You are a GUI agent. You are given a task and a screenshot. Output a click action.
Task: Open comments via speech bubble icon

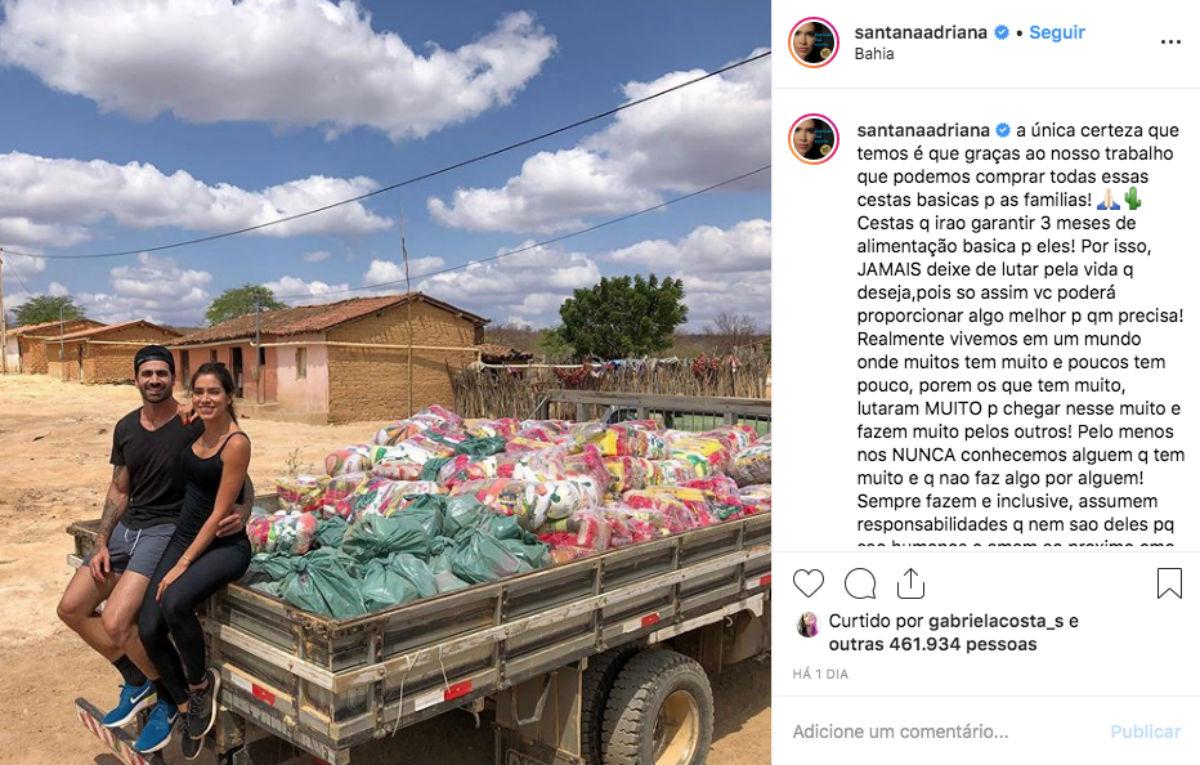[860, 583]
